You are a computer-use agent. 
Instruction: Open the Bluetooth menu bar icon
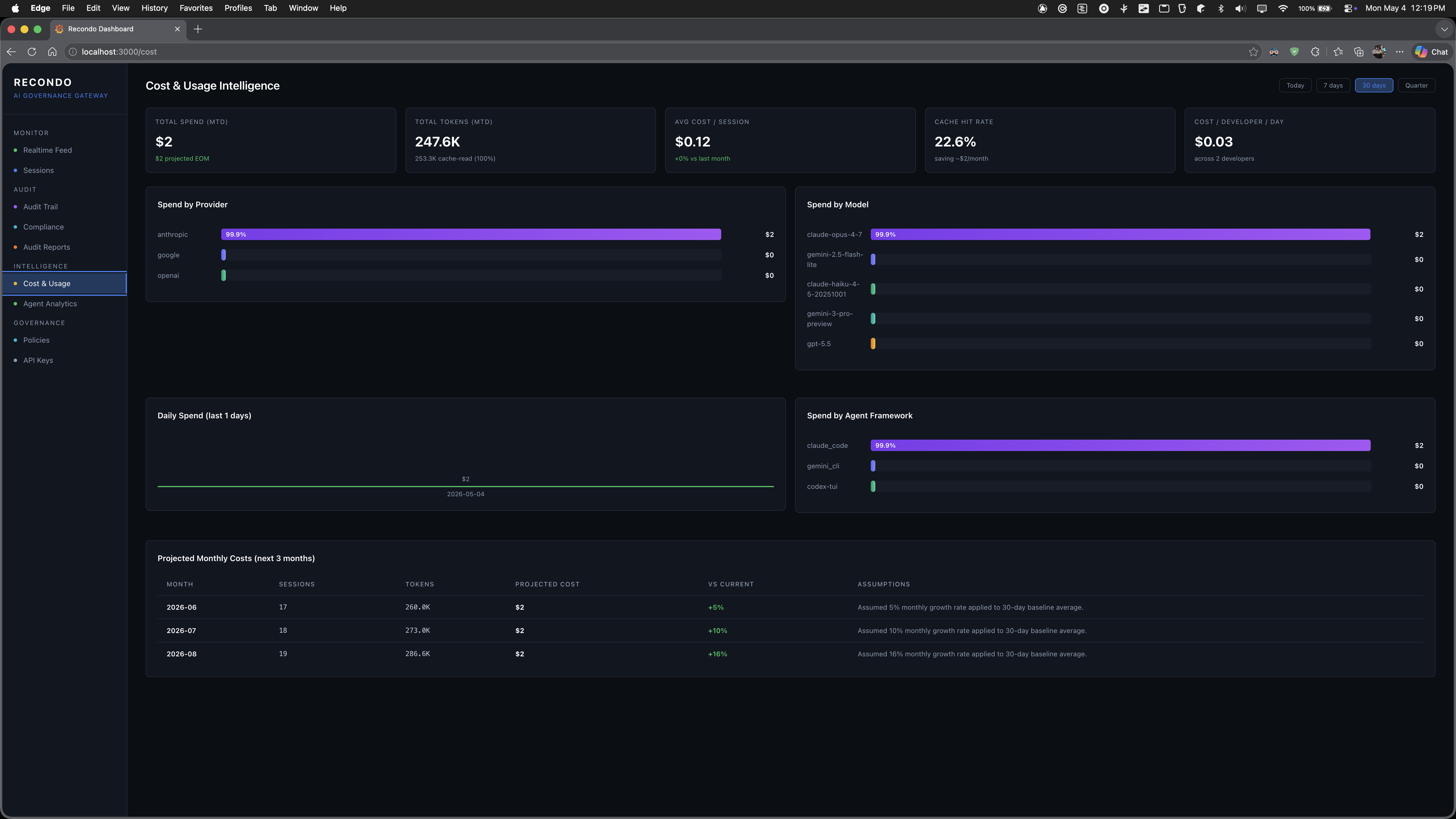pyautogui.click(x=1221, y=8)
